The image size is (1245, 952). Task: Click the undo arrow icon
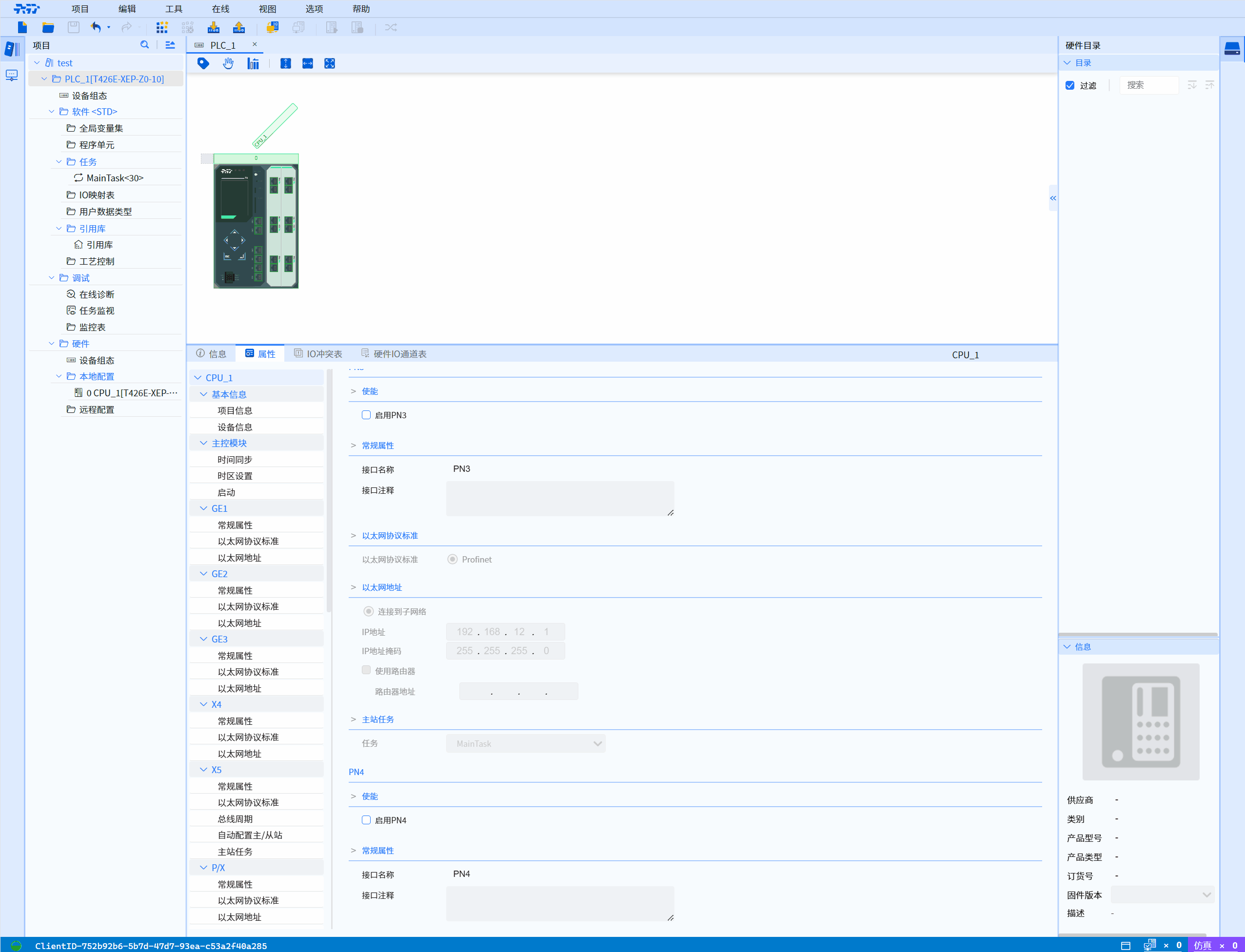[96, 27]
